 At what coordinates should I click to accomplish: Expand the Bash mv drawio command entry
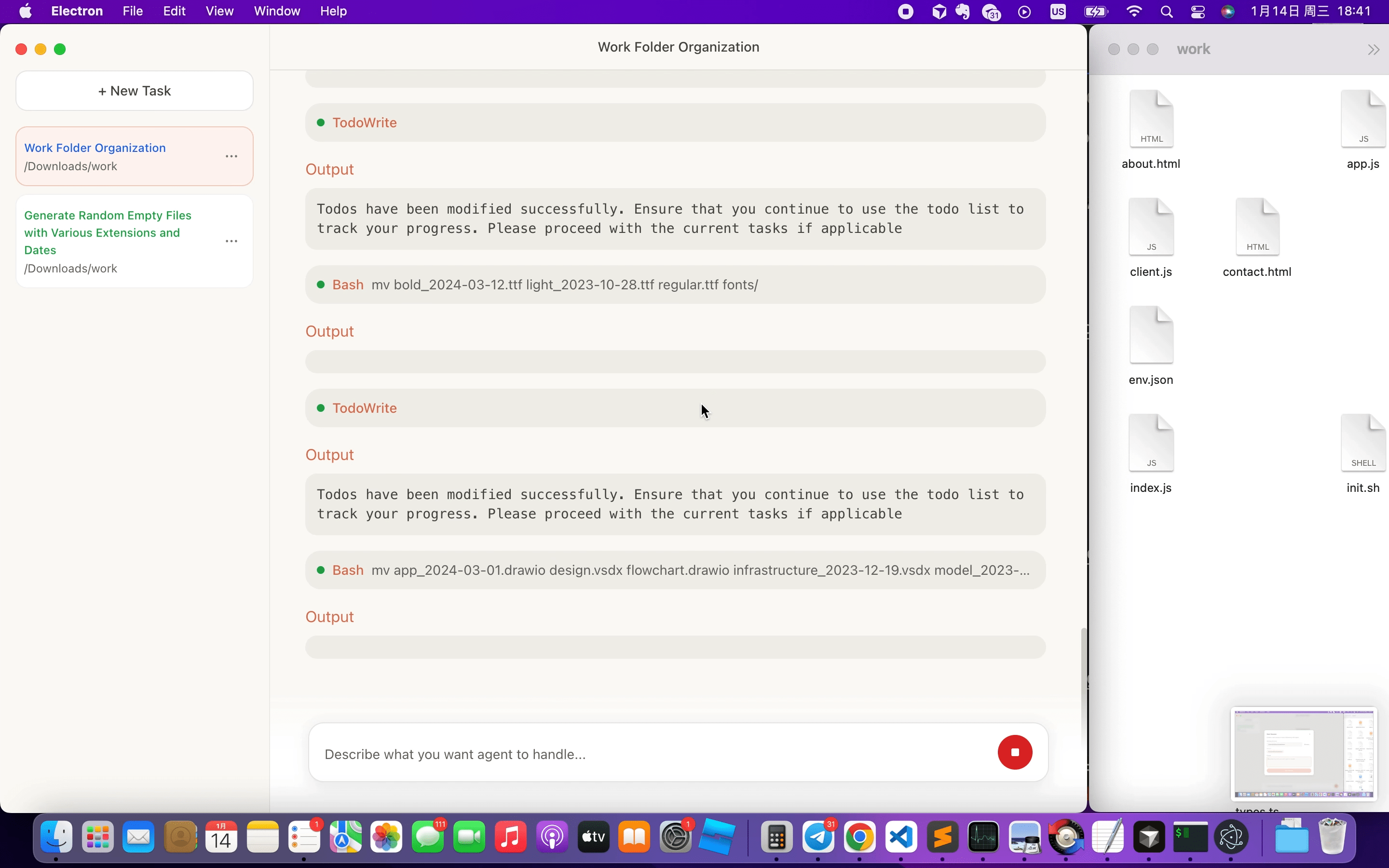[x=675, y=570]
